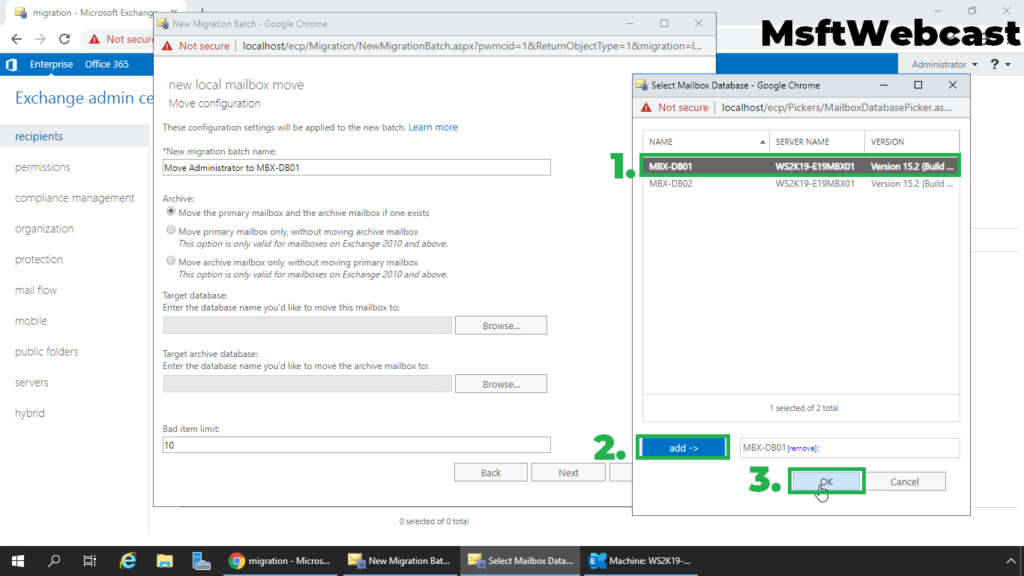Launch Internet Explorer from the taskbar
The width and height of the screenshot is (1024, 576).
click(128, 560)
